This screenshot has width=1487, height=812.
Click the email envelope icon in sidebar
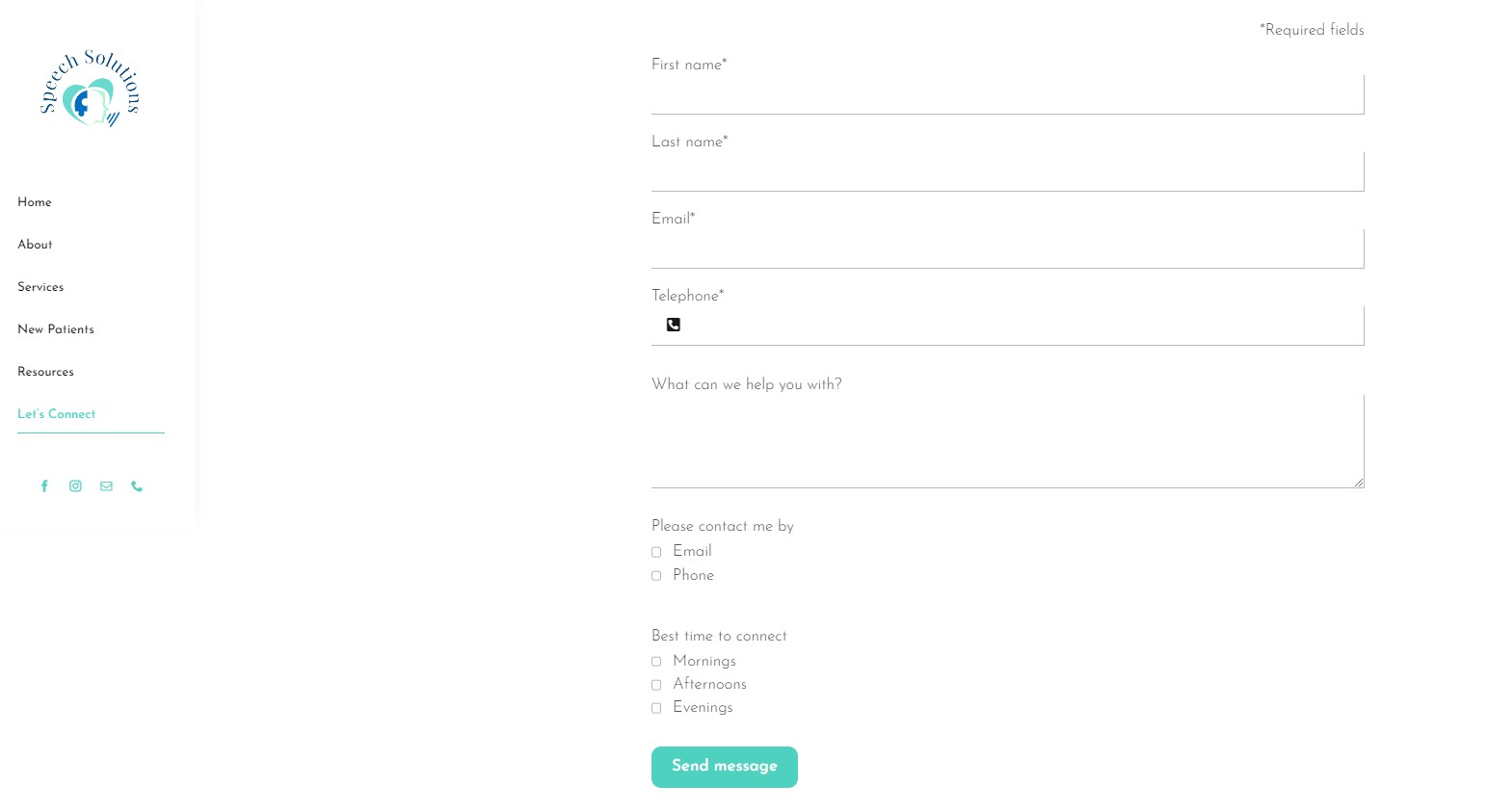pos(106,486)
